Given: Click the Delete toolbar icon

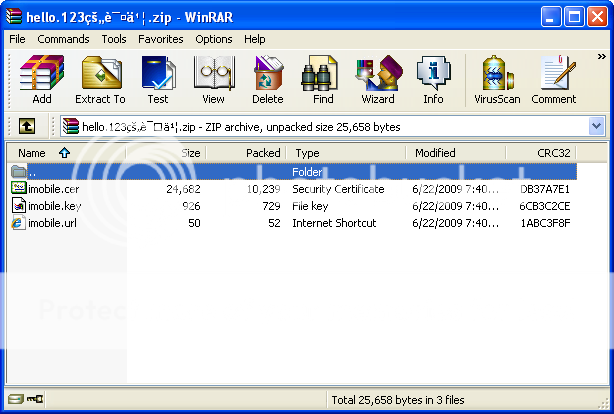Looking at the screenshot, I should [268, 80].
